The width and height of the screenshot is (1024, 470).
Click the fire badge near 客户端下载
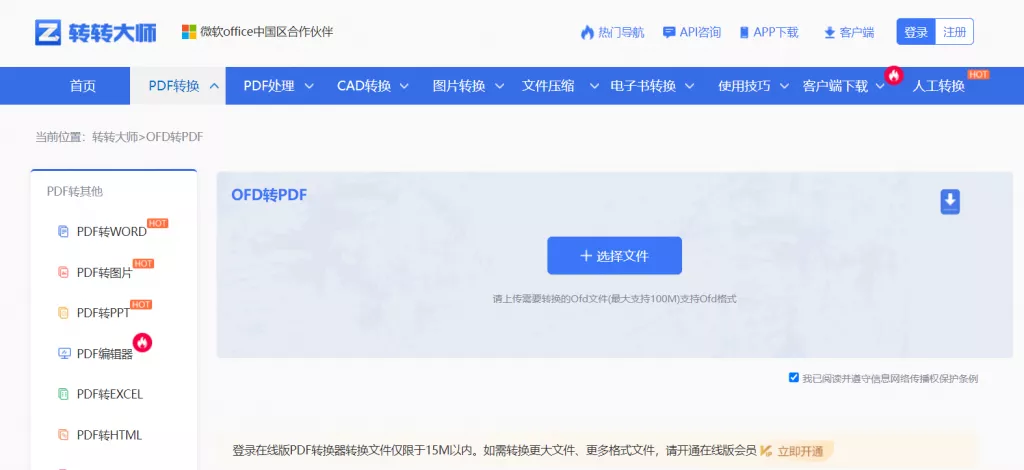click(x=893, y=75)
